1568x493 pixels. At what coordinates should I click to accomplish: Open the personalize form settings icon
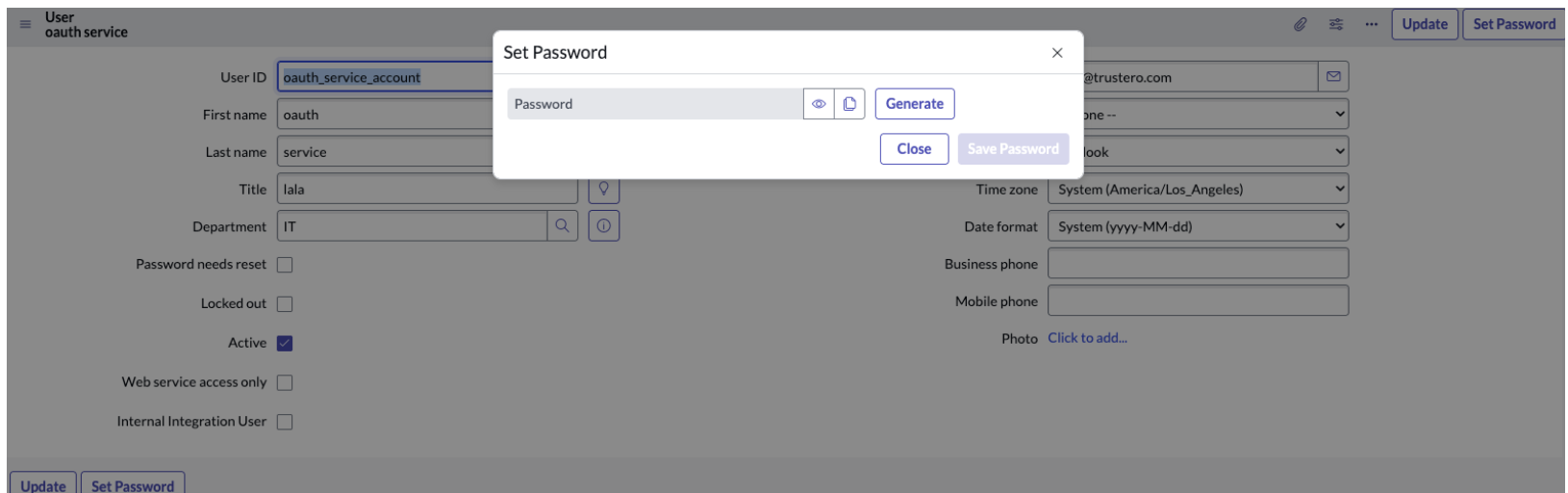pyautogui.click(x=1336, y=24)
